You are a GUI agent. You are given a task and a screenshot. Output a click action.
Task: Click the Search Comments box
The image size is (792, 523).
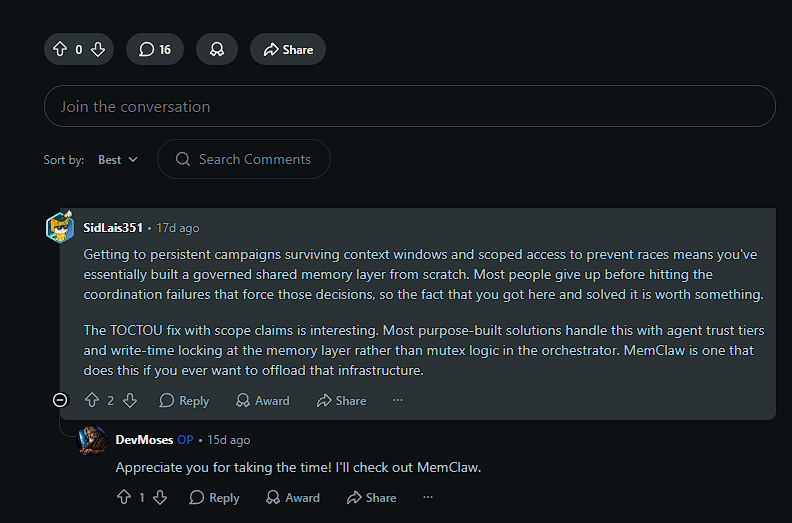pyautogui.click(x=244, y=159)
